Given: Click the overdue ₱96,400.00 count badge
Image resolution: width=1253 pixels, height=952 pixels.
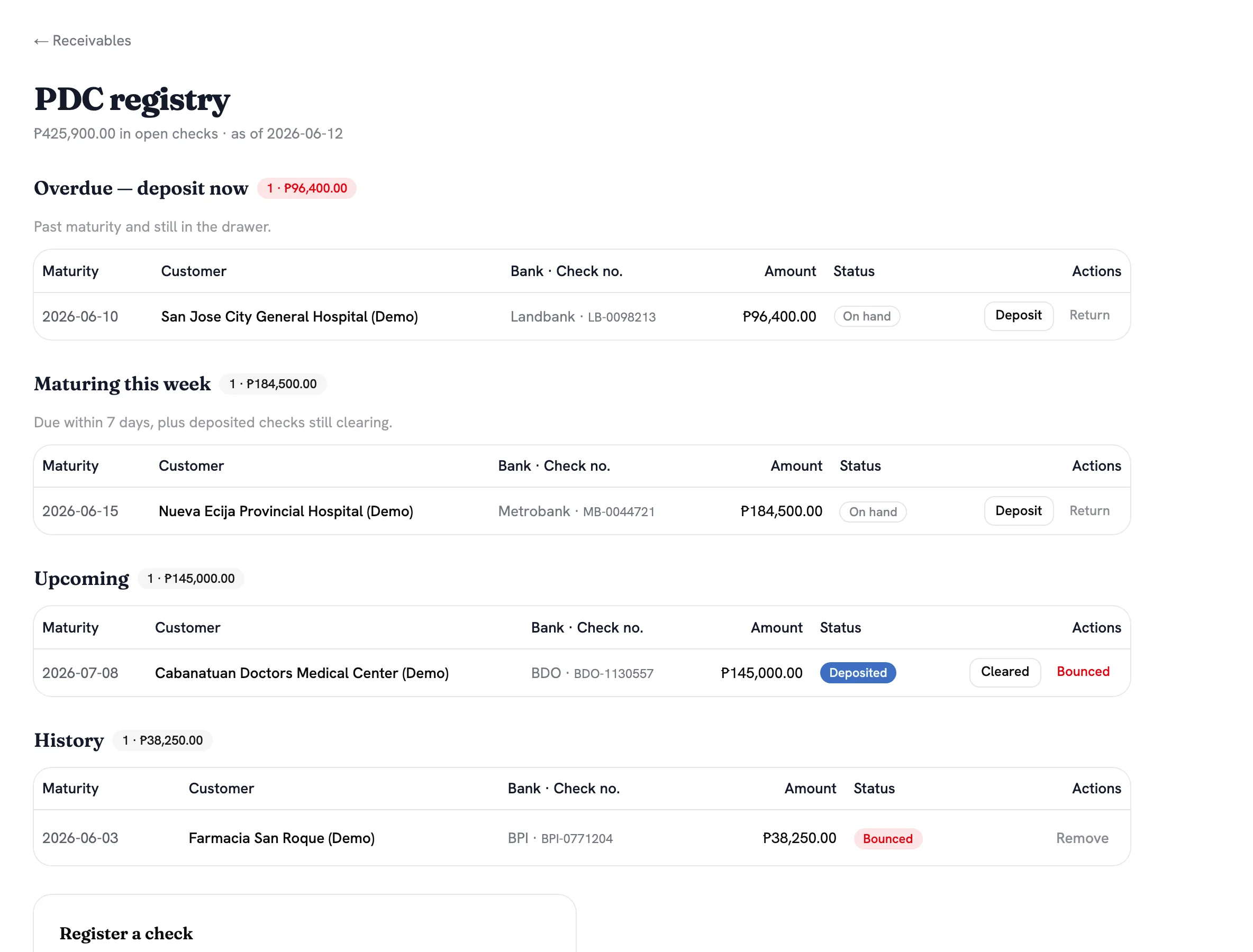Looking at the screenshot, I should (307, 188).
